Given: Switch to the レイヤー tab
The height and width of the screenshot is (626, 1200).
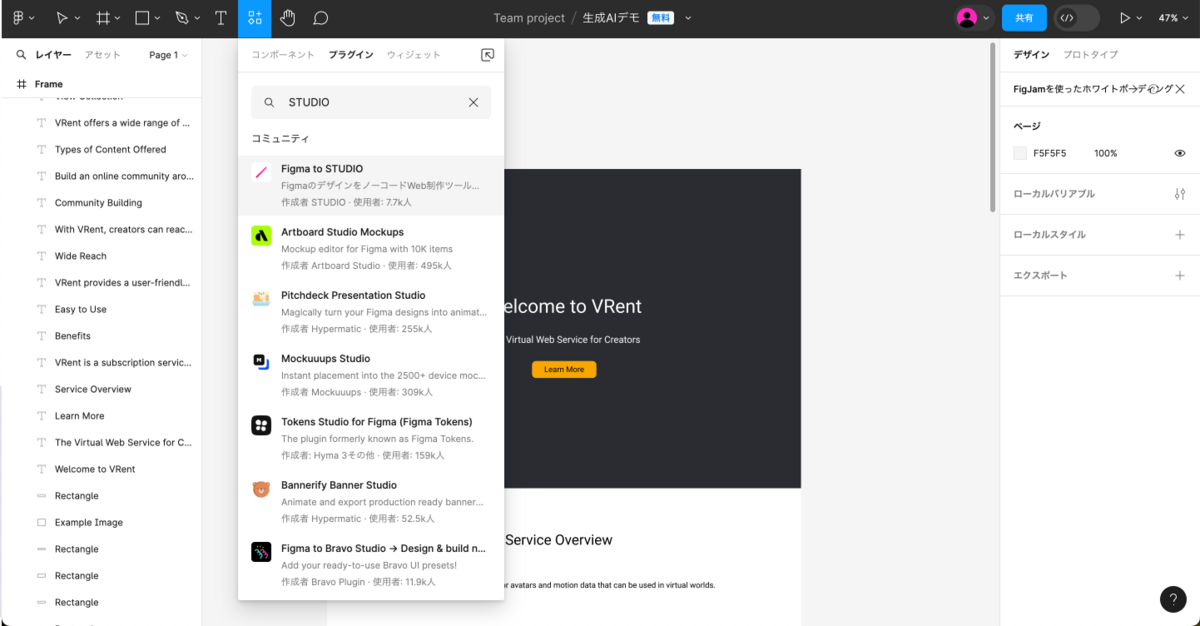Looking at the screenshot, I should (53, 55).
